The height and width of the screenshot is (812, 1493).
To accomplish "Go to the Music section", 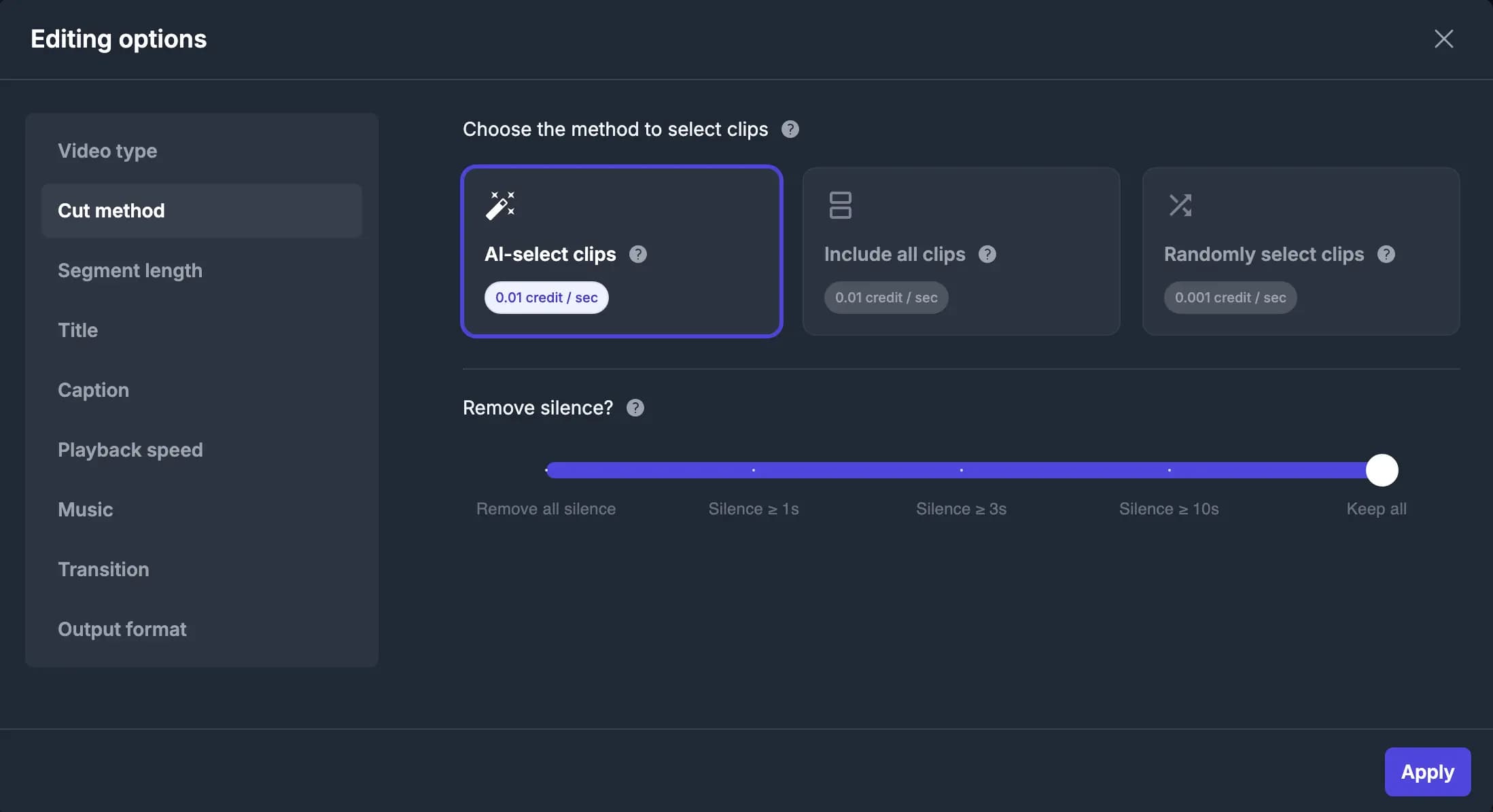I will tap(86, 509).
